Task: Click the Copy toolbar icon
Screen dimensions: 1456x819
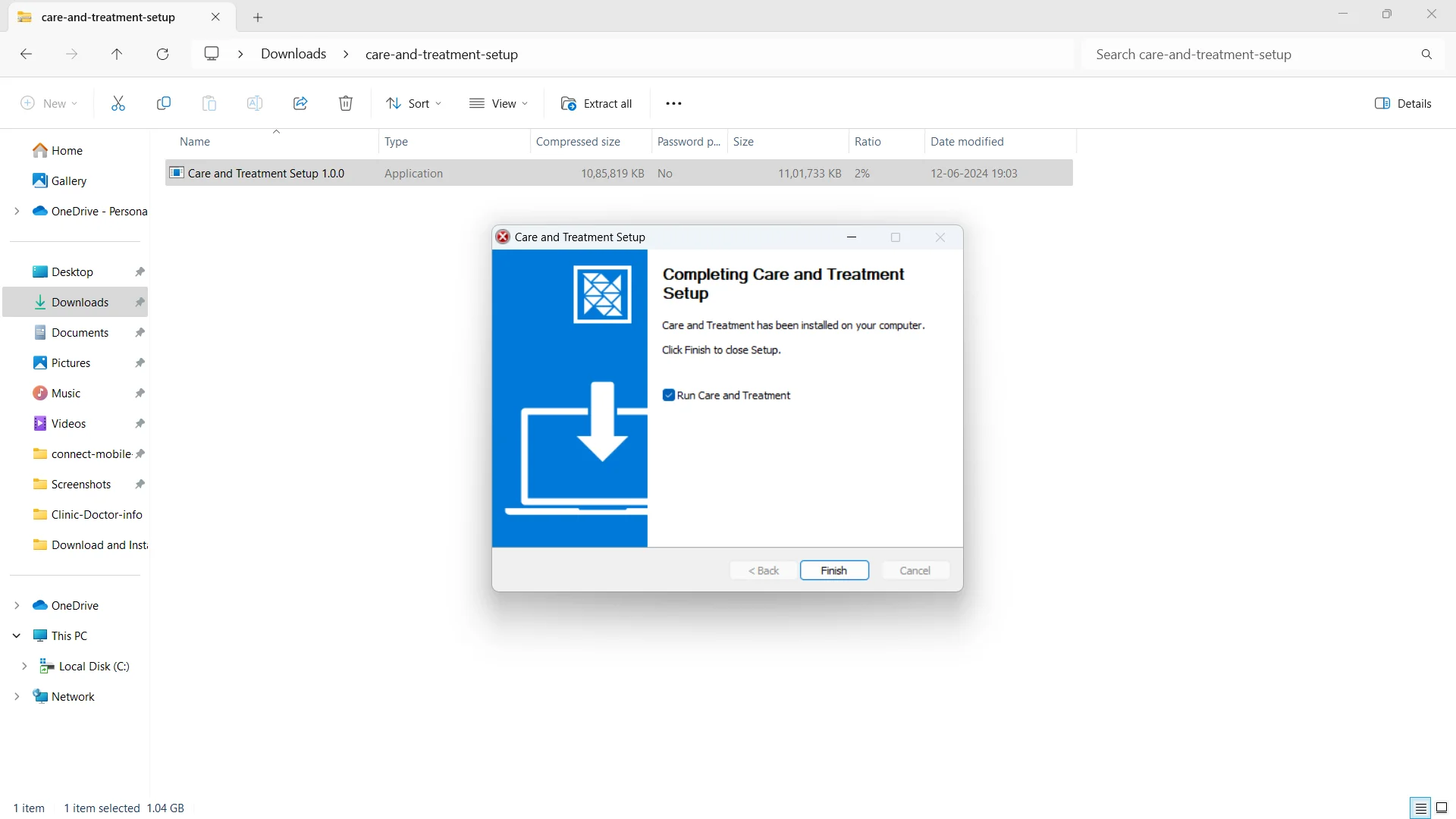Action: 163,103
